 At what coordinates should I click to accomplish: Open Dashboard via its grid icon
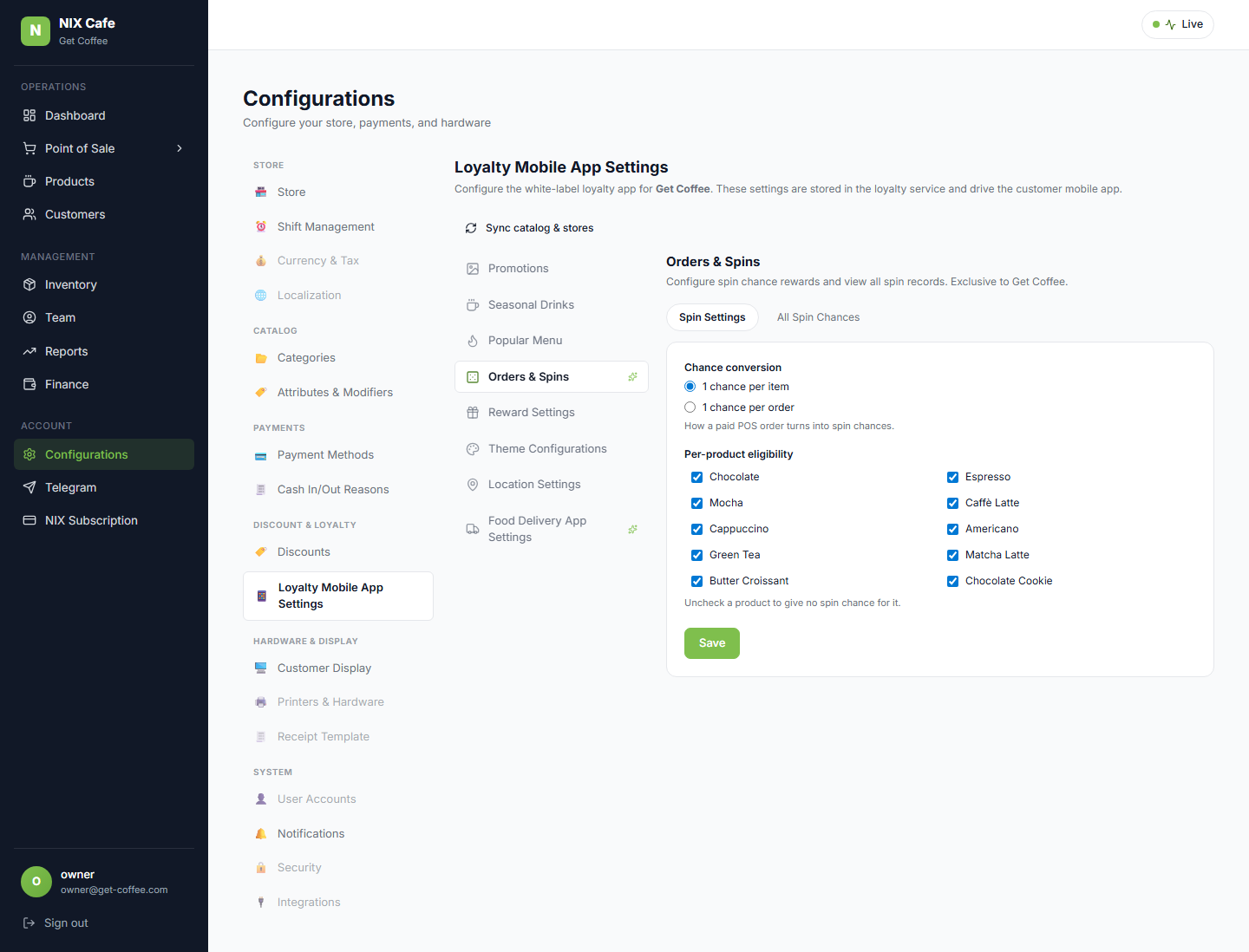pos(29,115)
